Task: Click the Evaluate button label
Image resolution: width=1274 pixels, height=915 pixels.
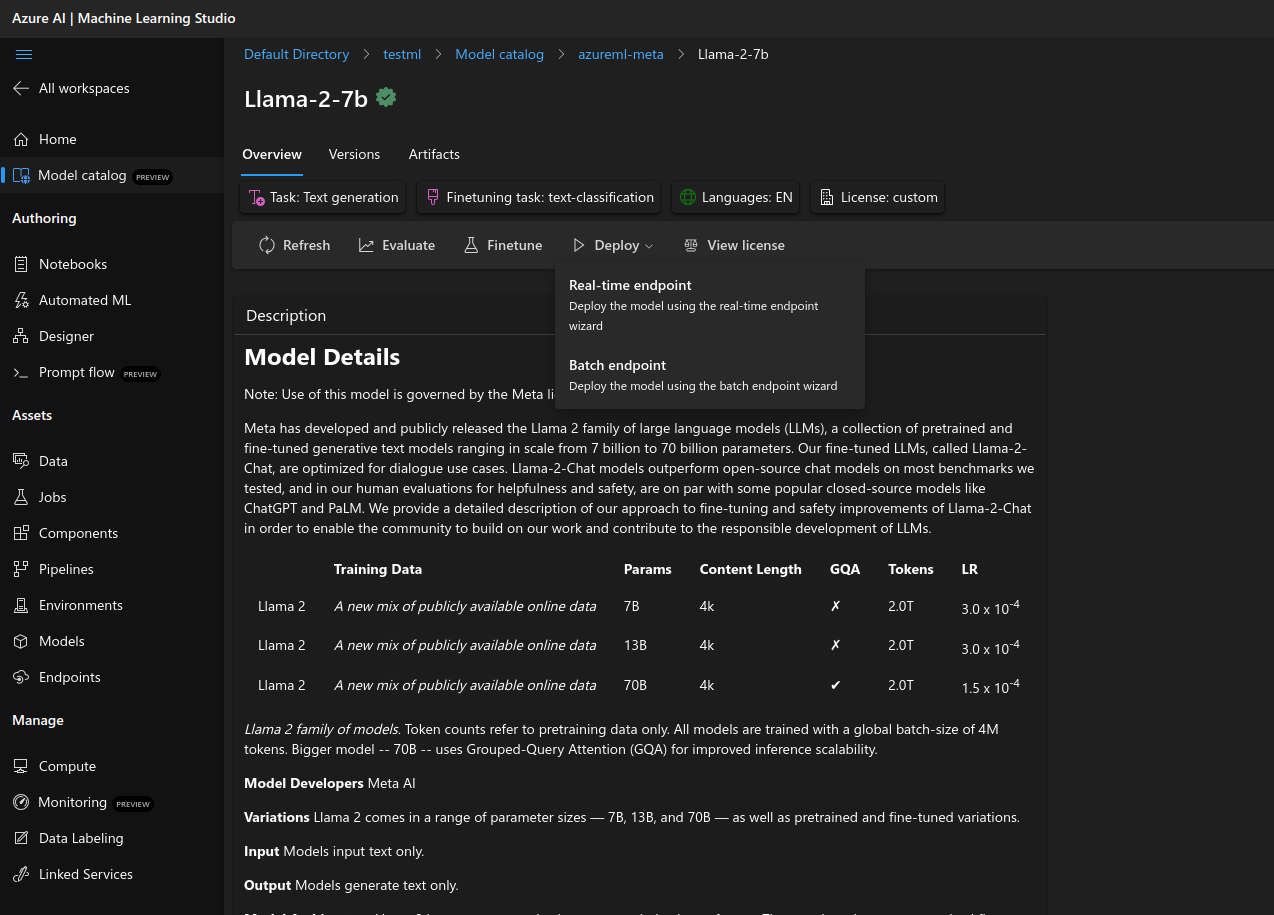Action: [x=408, y=245]
